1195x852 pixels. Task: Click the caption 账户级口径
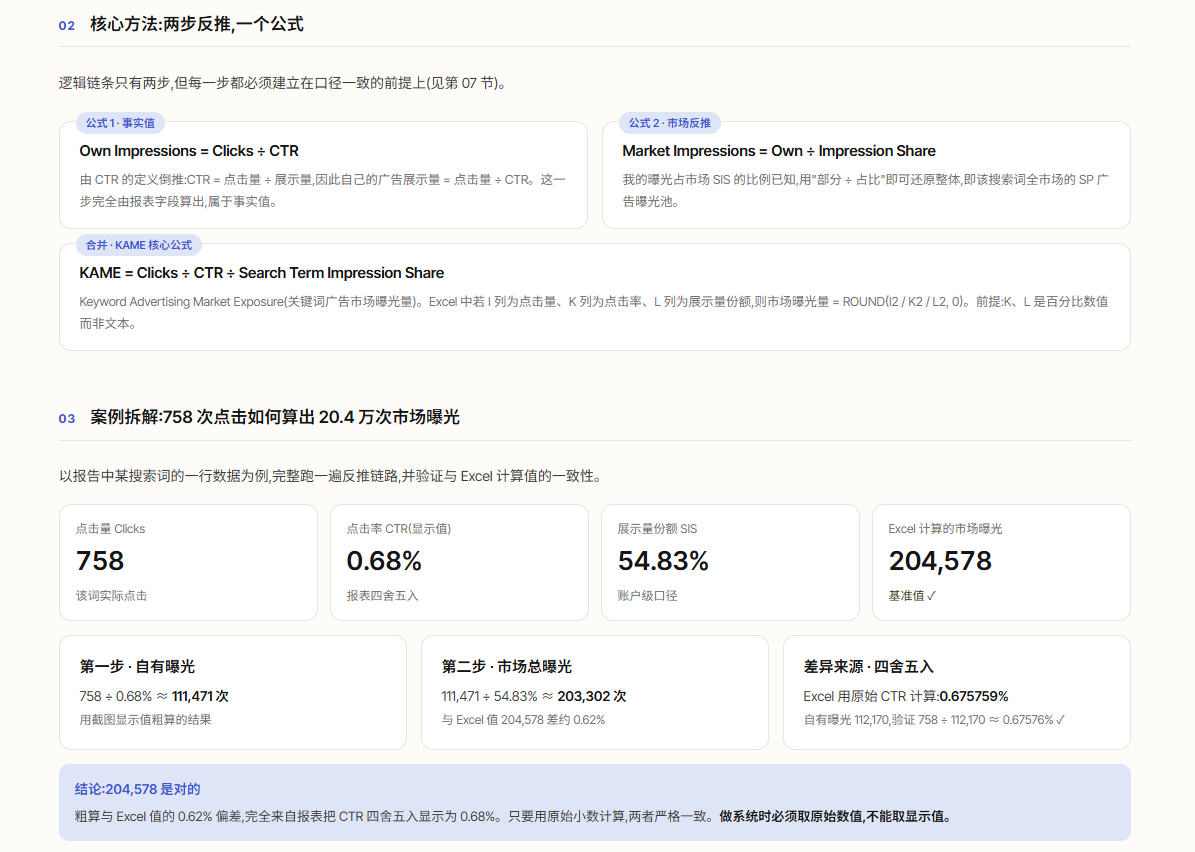[x=647, y=596]
